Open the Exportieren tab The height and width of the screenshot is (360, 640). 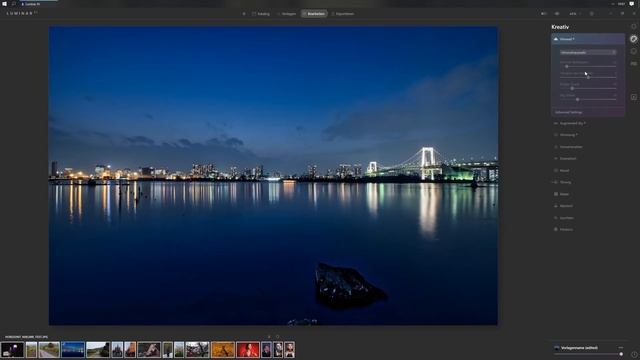[x=343, y=14]
